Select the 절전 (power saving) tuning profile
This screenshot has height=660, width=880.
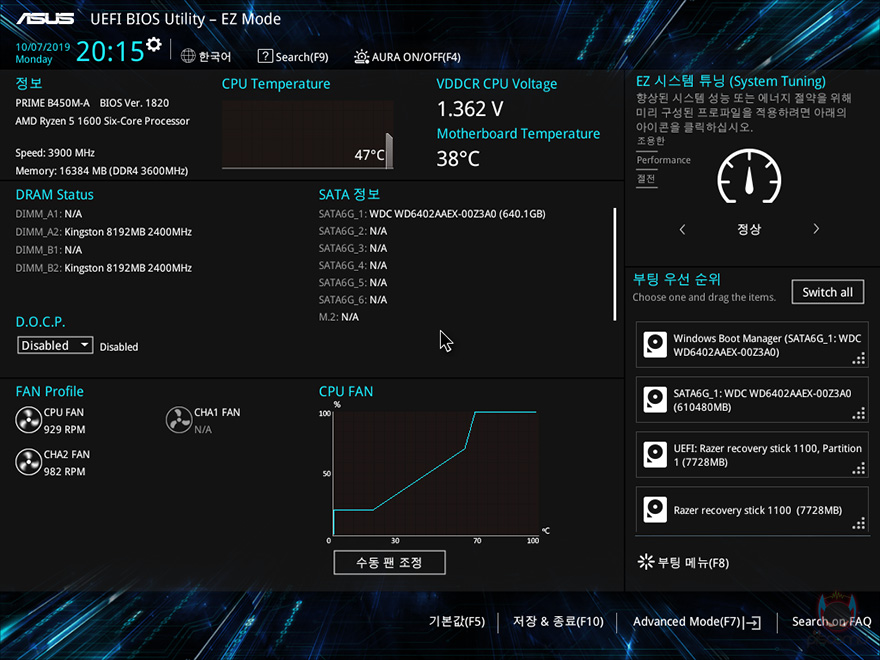click(x=646, y=179)
